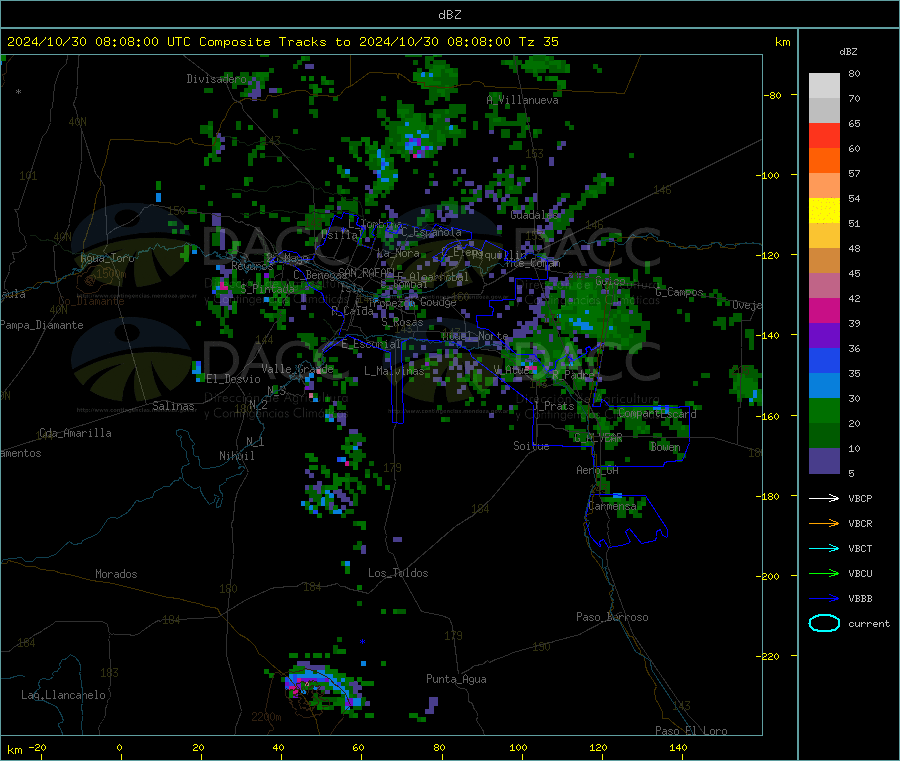Click the white asterisk marker near top-left
Viewport: 900px width, 761px height.
click(19, 92)
